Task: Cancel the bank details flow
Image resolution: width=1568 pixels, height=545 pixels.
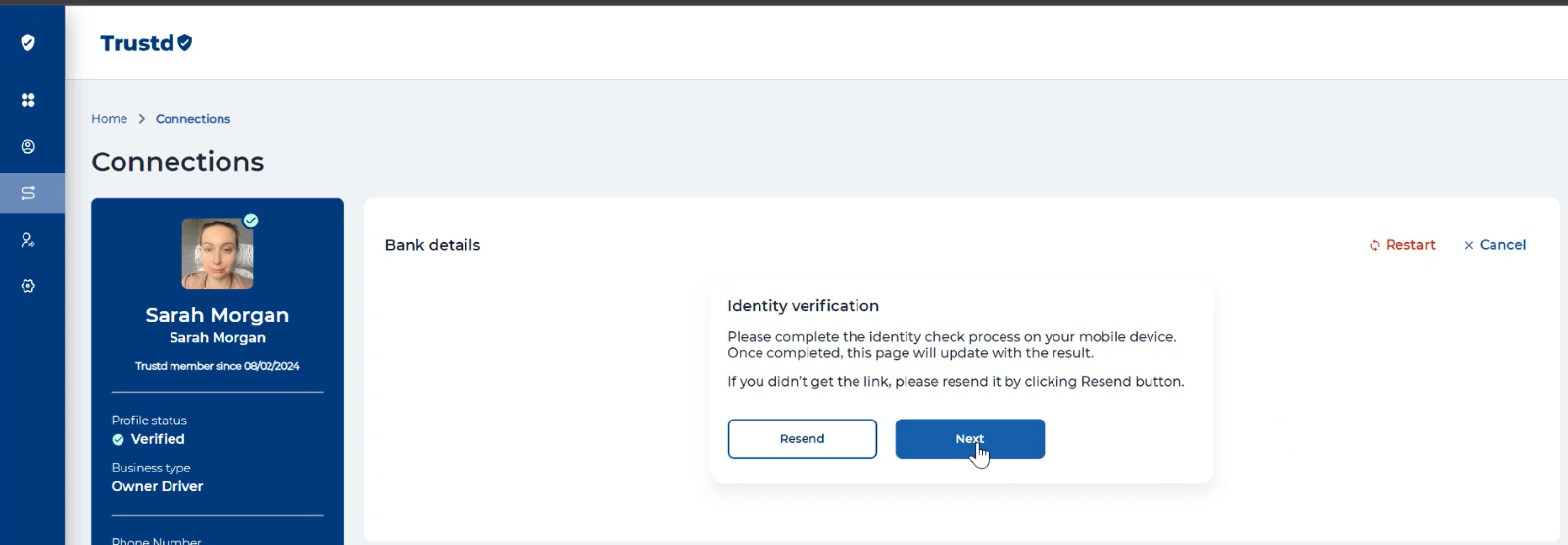Action: (x=1495, y=245)
